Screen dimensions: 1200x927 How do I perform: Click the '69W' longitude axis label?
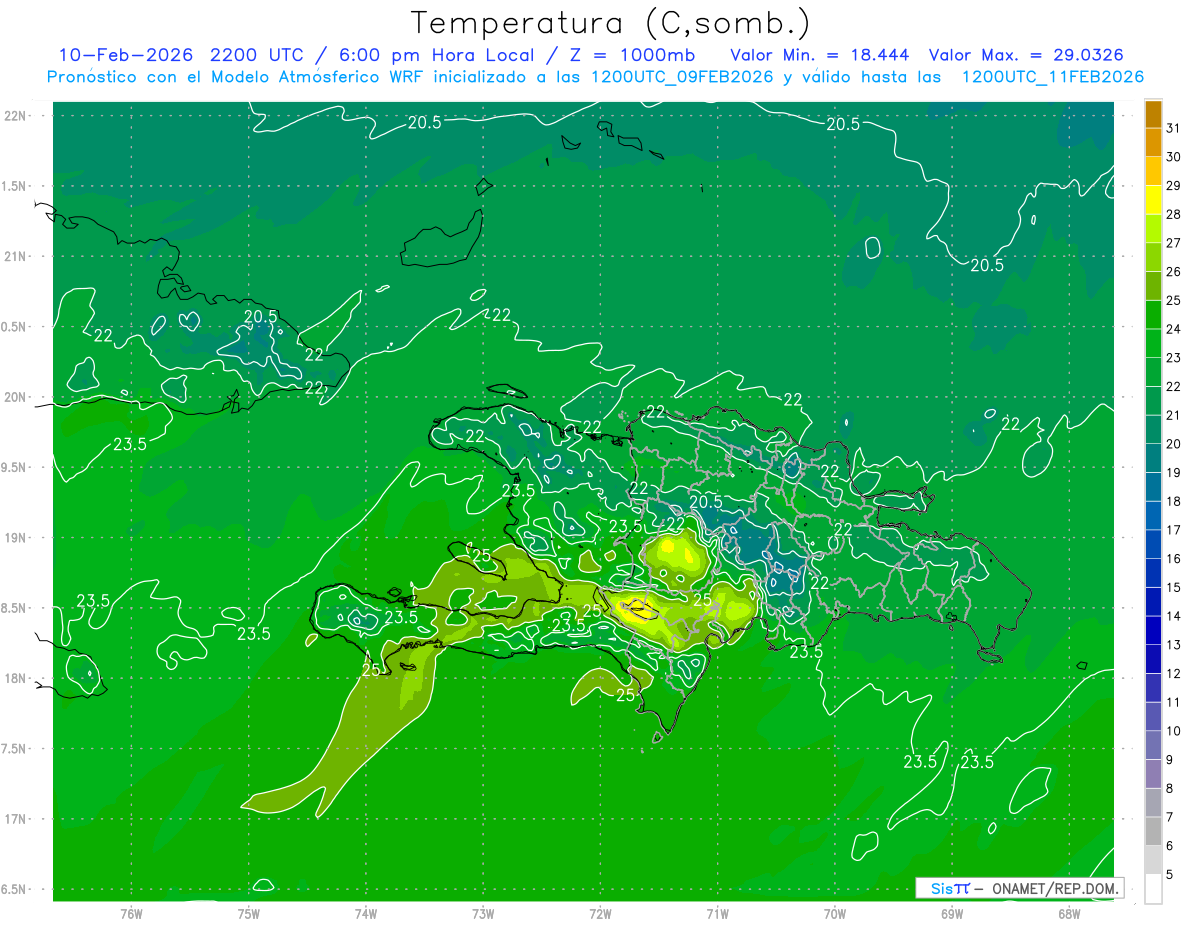[952, 913]
